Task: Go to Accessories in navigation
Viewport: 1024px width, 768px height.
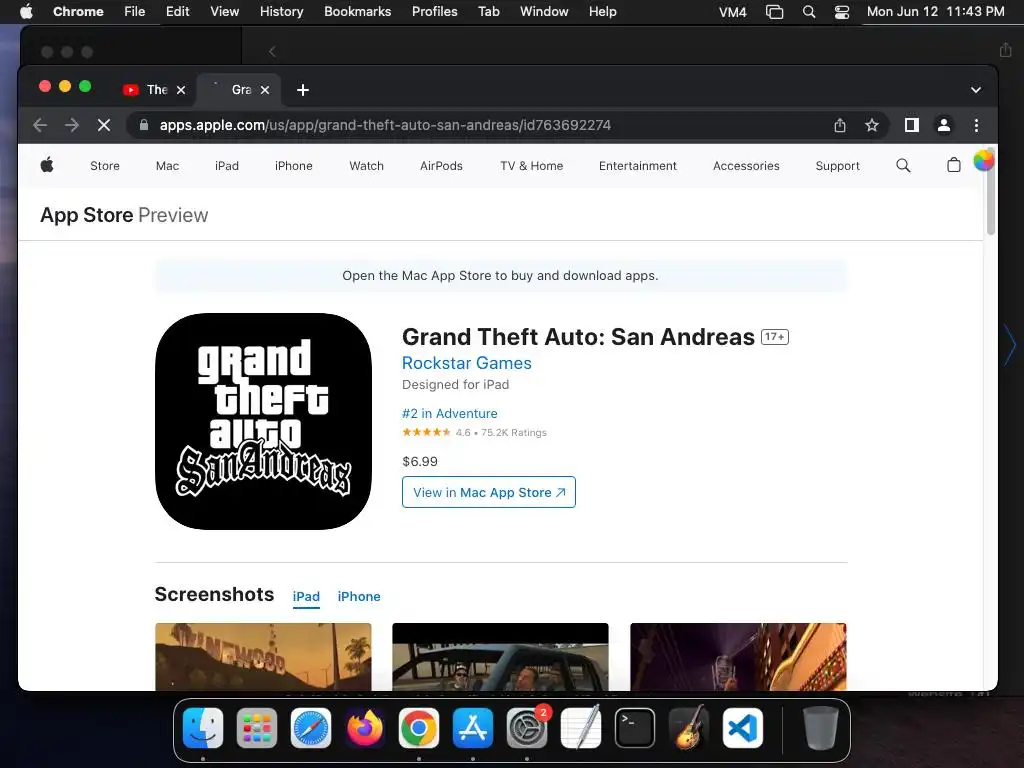Action: [x=746, y=166]
